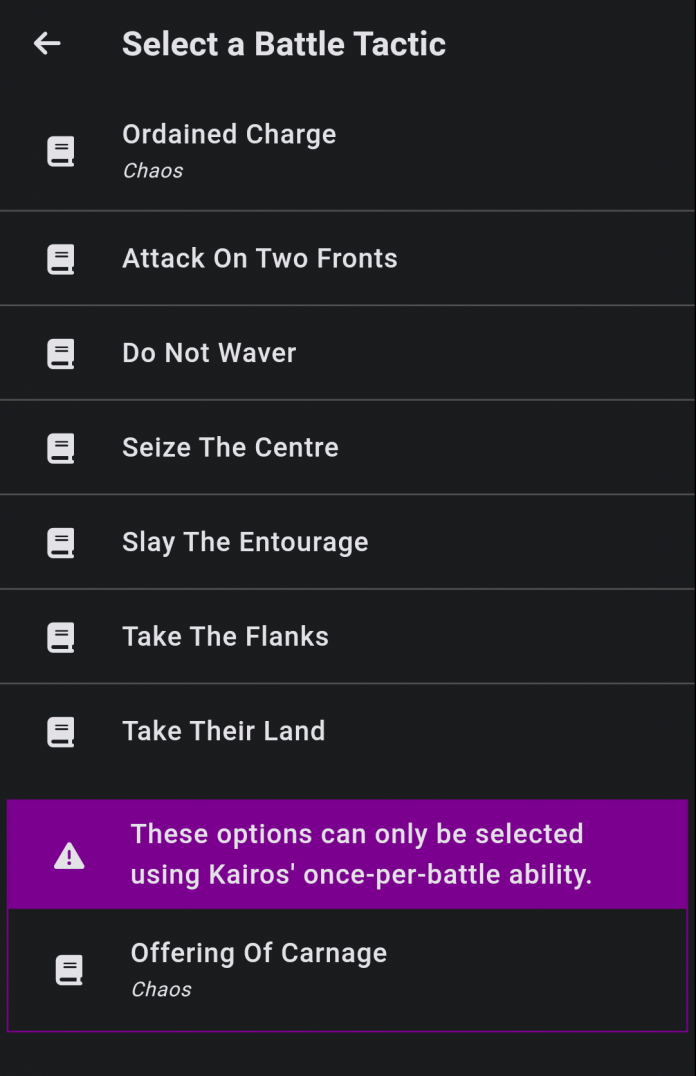Image resolution: width=696 pixels, height=1076 pixels.
Task: Tap the book icon next to Do Not Waver
Action: pyautogui.click(x=61, y=353)
